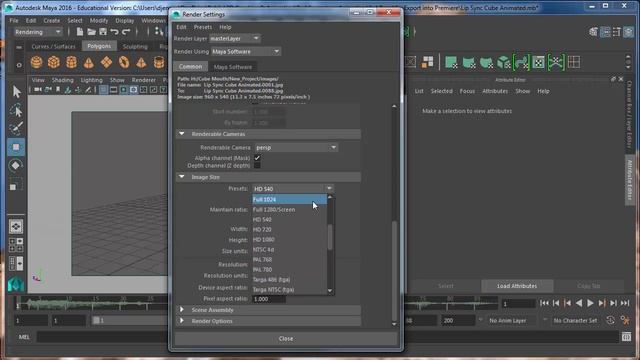
Task: Activate the Lasso select tool
Action: coord(16,111)
